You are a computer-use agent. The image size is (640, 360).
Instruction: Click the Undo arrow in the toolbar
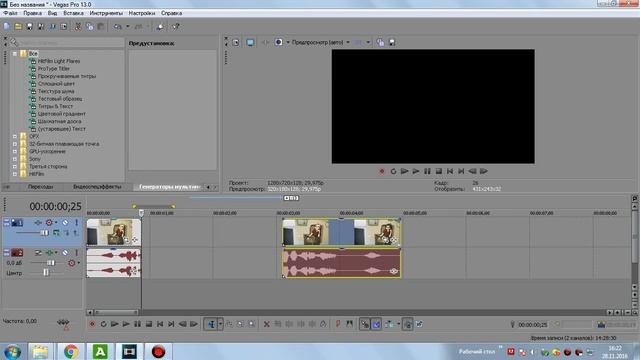118,27
